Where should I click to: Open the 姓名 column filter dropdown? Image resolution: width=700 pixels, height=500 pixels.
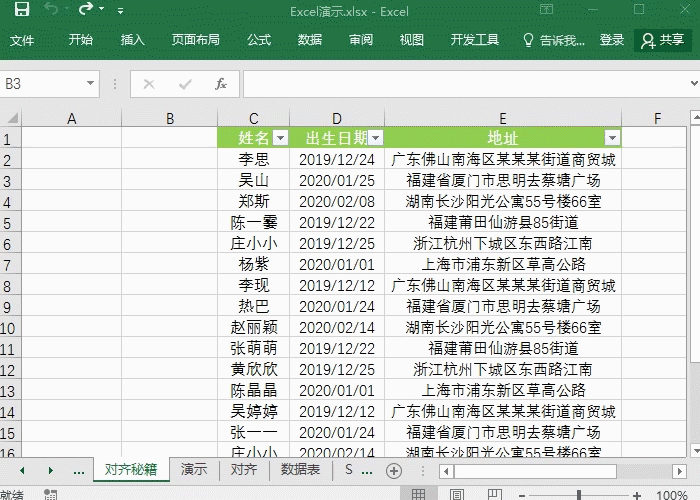tap(280, 138)
